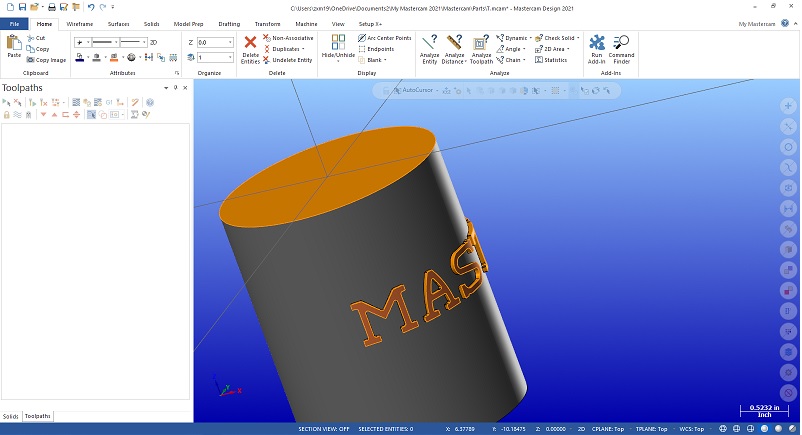
Task: Click the G1 post operations icon
Action: pyautogui.click(x=108, y=102)
